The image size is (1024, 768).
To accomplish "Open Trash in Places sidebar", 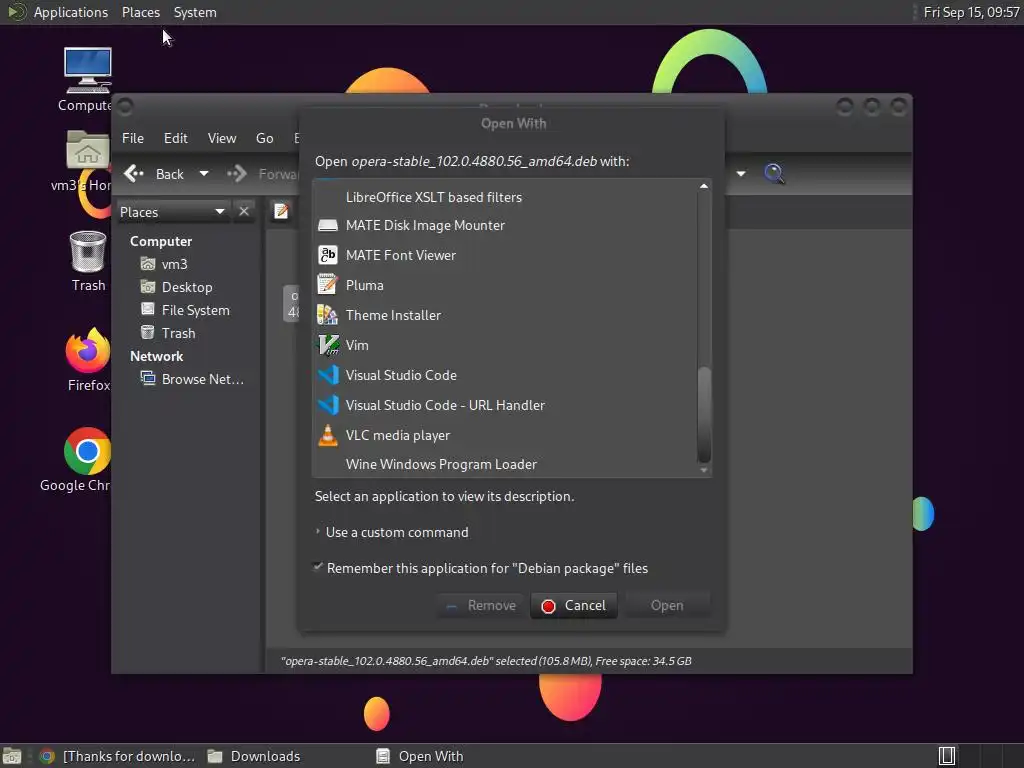I will pos(178,333).
